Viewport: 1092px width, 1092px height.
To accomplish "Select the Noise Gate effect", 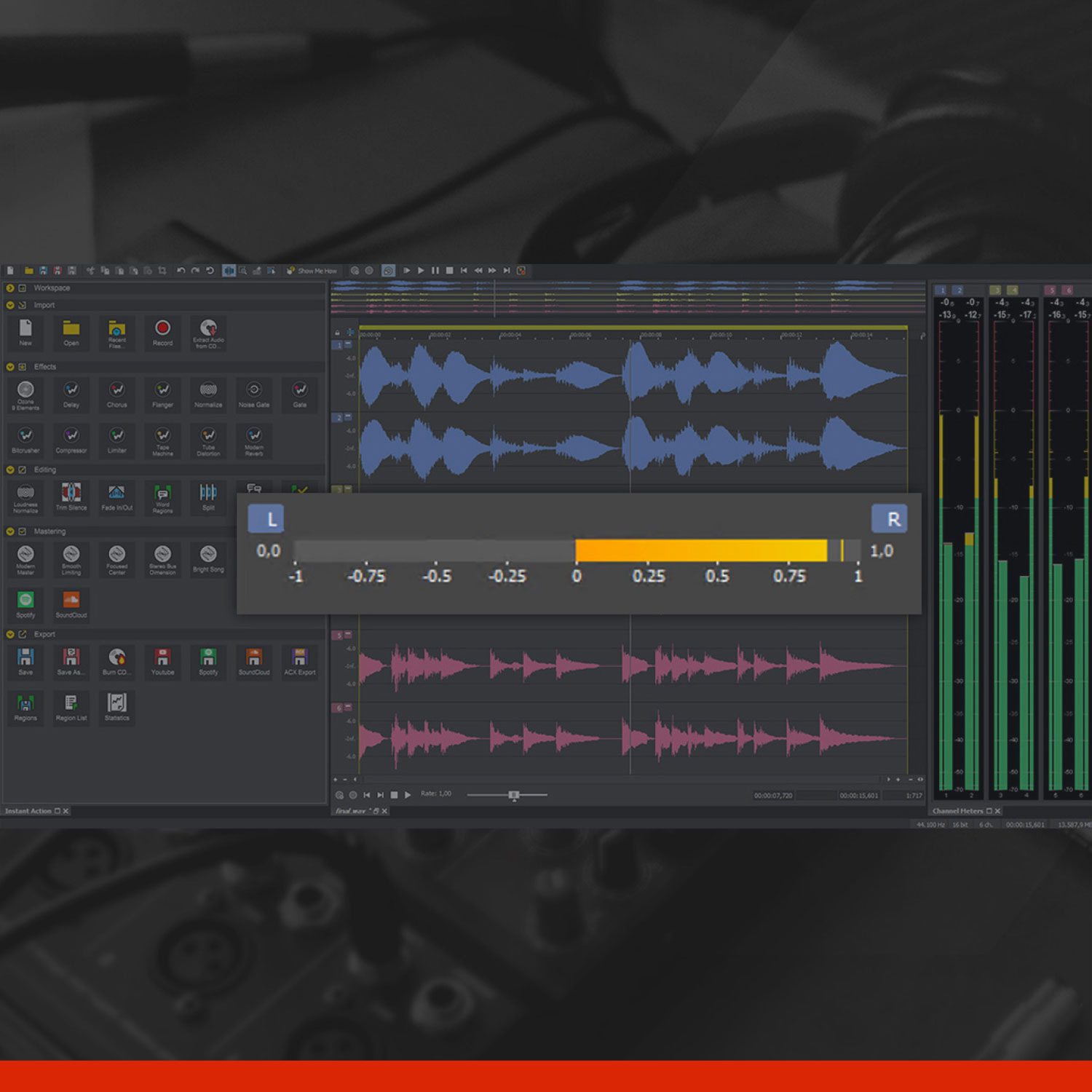I will pos(253,395).
